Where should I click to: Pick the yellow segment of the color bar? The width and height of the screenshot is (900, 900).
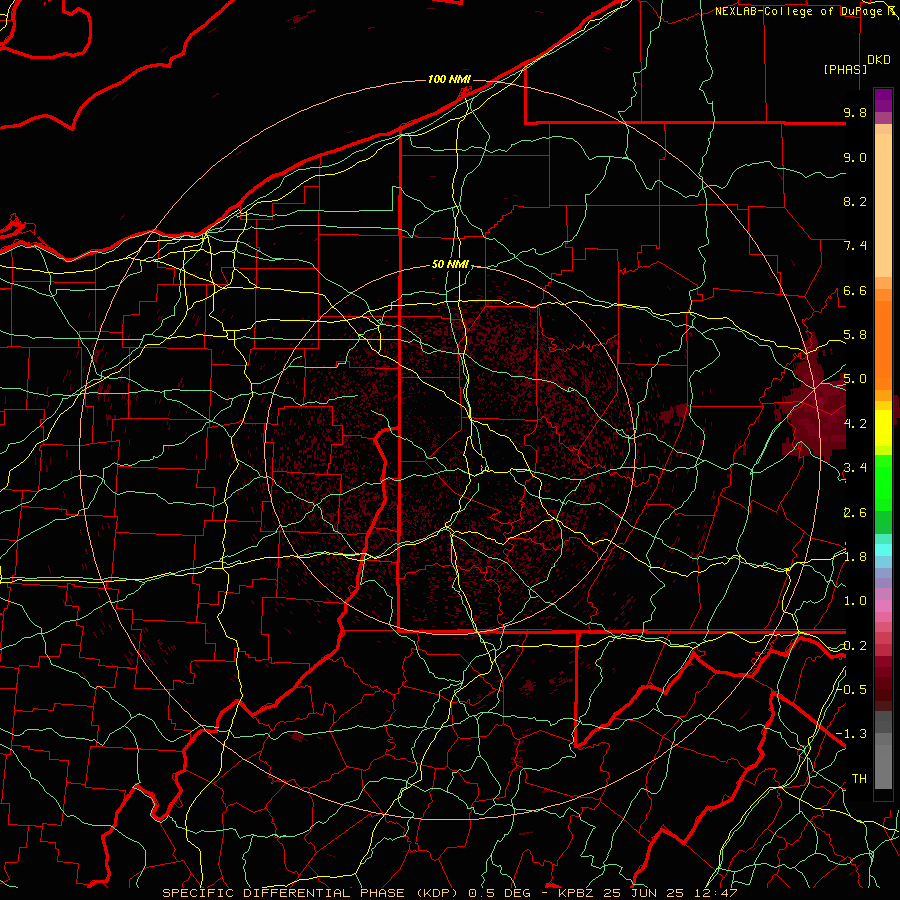[x=883, y=428]
